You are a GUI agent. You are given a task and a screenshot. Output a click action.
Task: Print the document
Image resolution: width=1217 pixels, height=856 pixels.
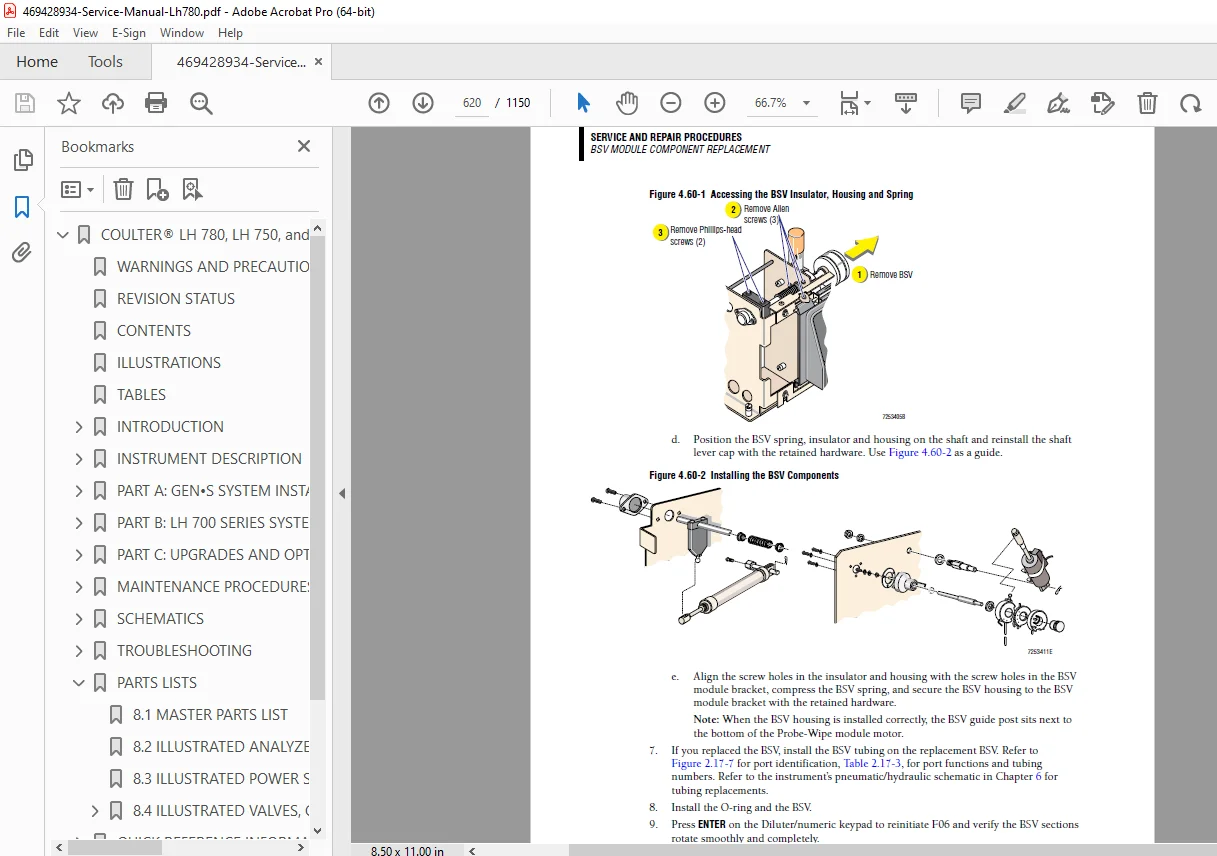[x=156, y=103]
